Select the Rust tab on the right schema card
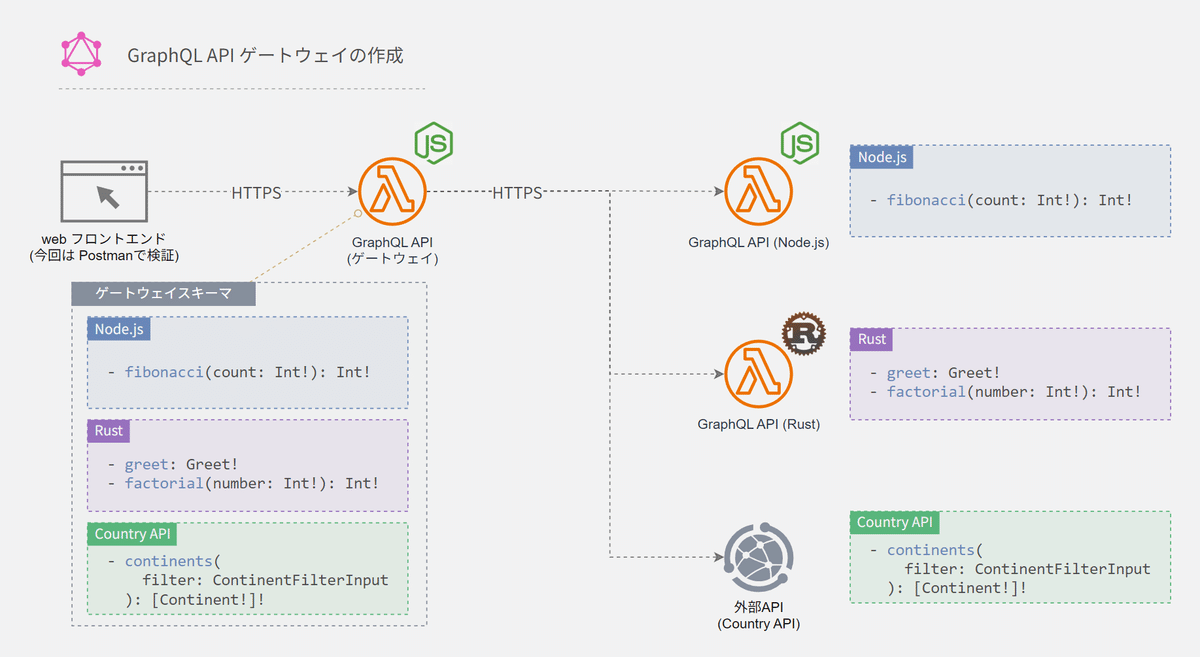The width and height of the screenshot is (1200, 657). [x=871, y=339]
